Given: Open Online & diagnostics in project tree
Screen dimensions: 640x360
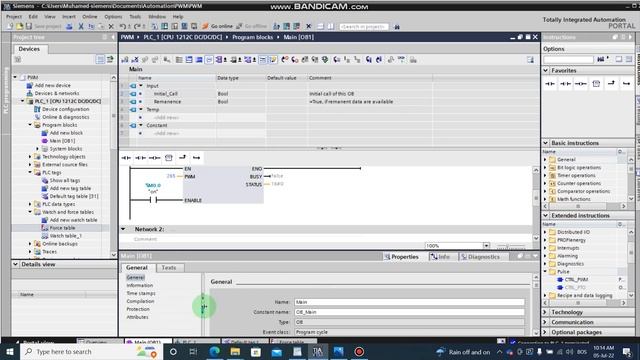Looking at the screenshot, I should (65, 117).
